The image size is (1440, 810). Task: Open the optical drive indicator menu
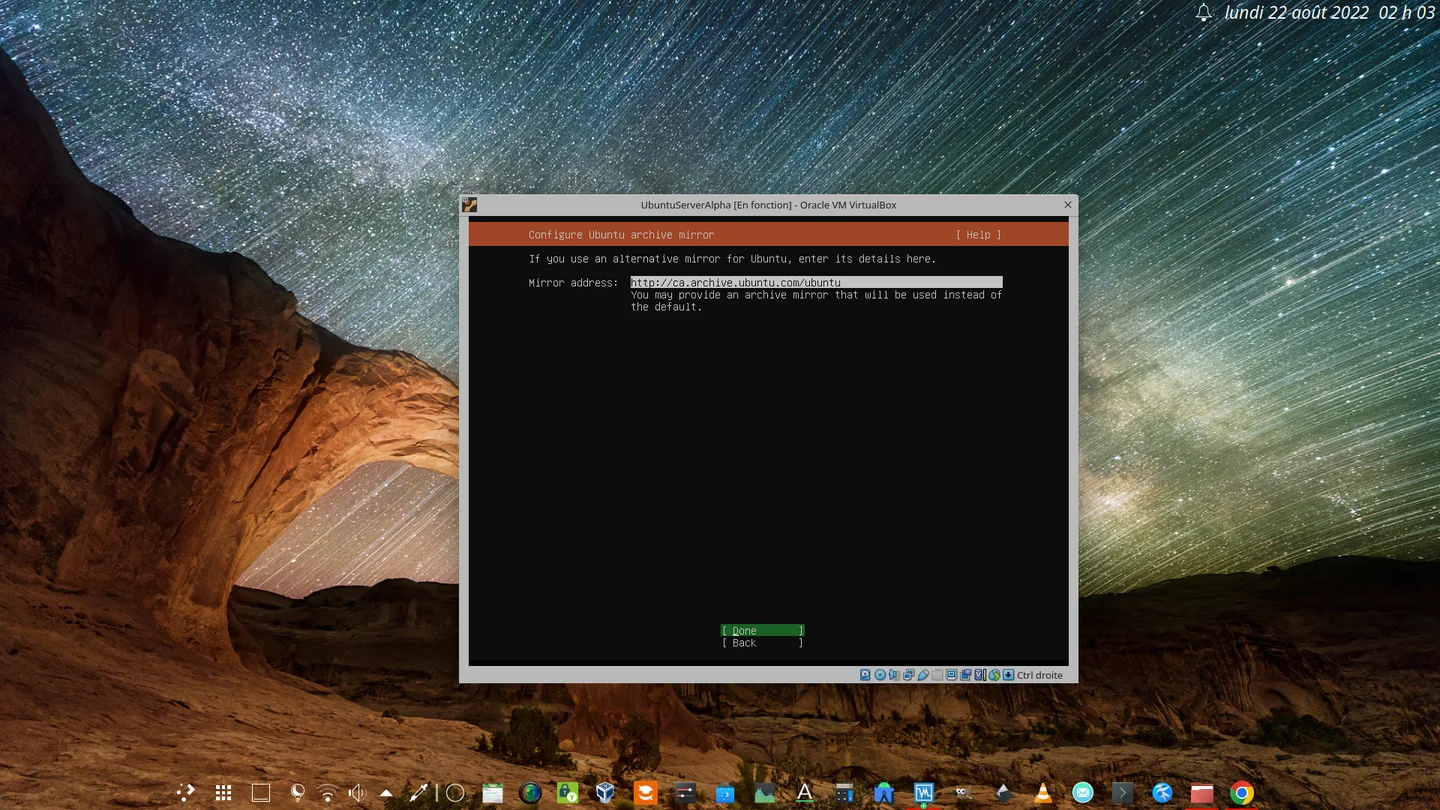click(x=880, y=675)
